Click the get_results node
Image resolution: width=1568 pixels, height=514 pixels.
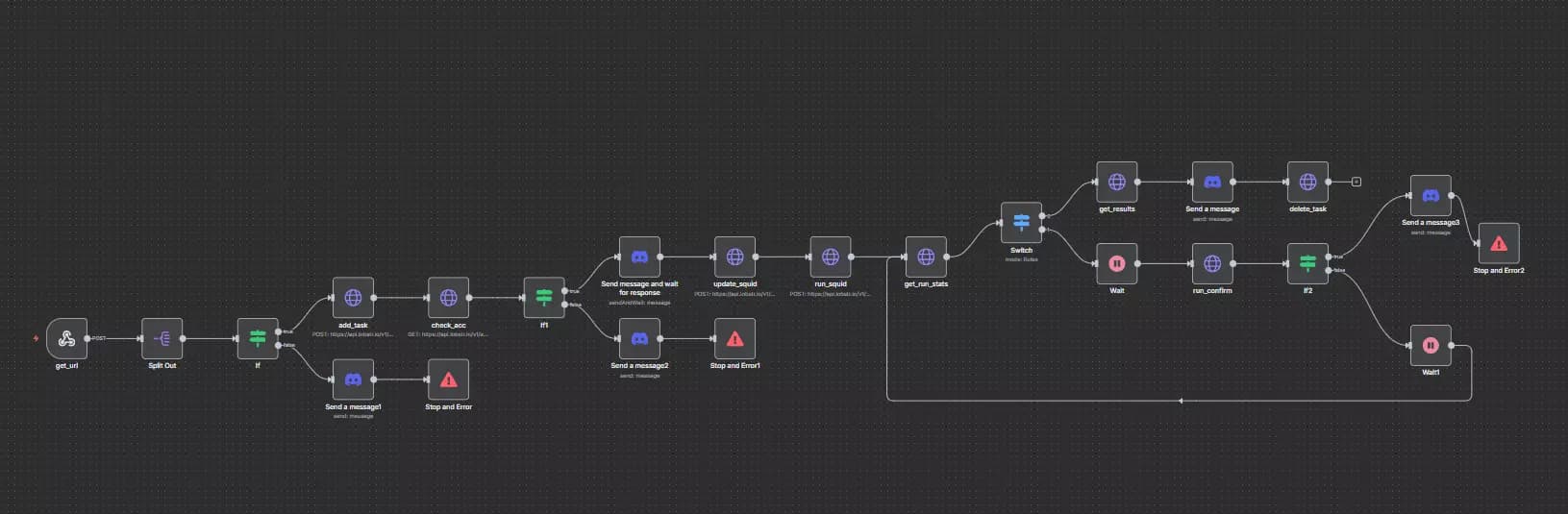point(1116,182)
